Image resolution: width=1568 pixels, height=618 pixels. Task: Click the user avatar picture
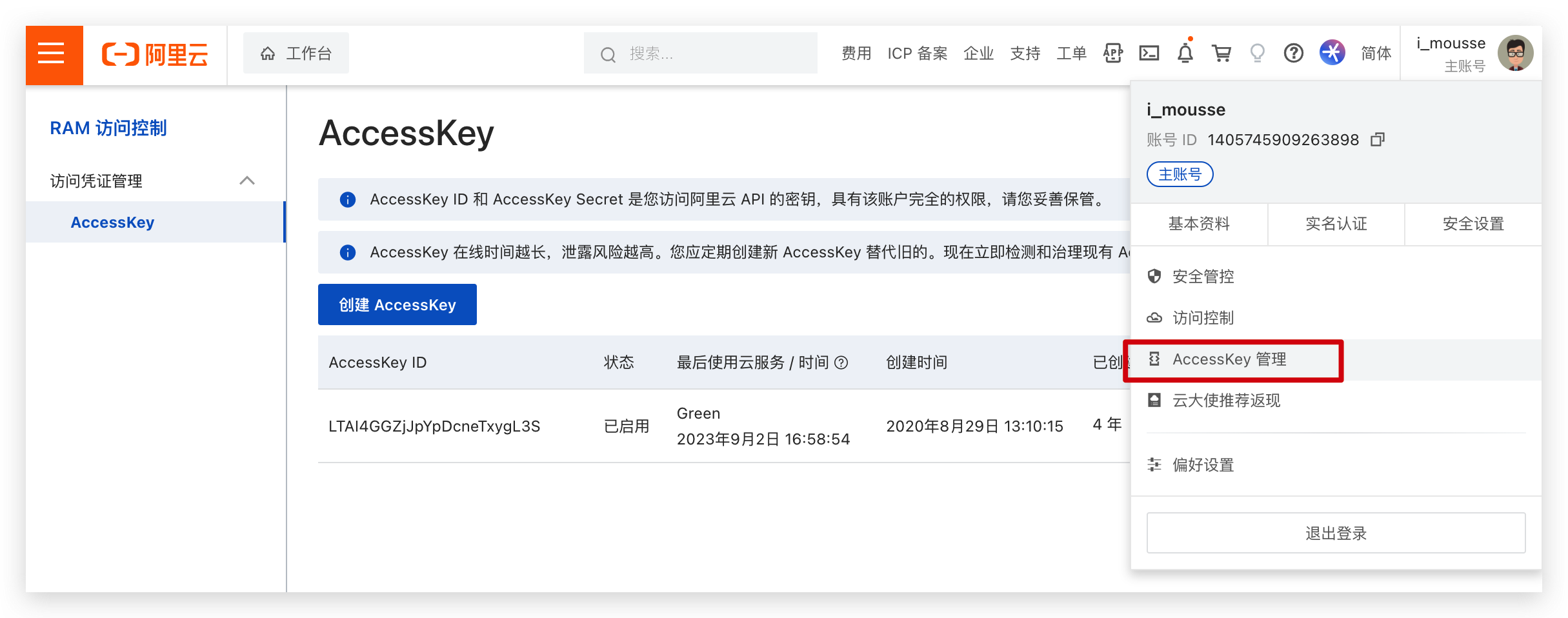[x=1515, y=53]
